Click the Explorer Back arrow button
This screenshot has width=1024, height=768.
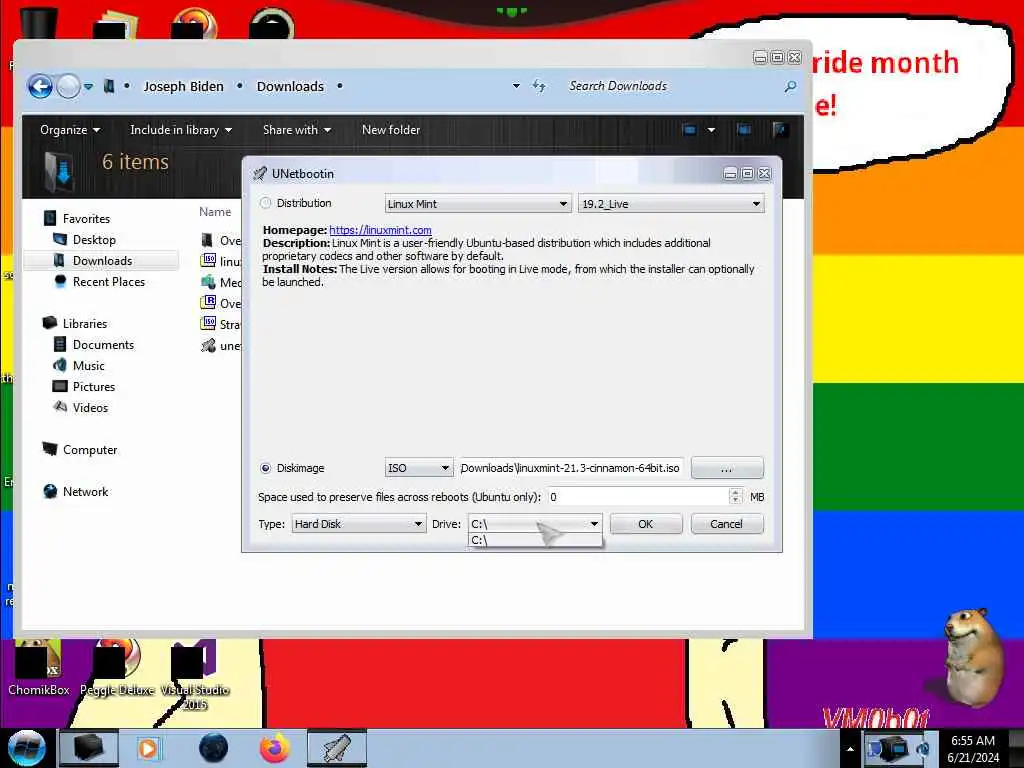pos(40,86)
